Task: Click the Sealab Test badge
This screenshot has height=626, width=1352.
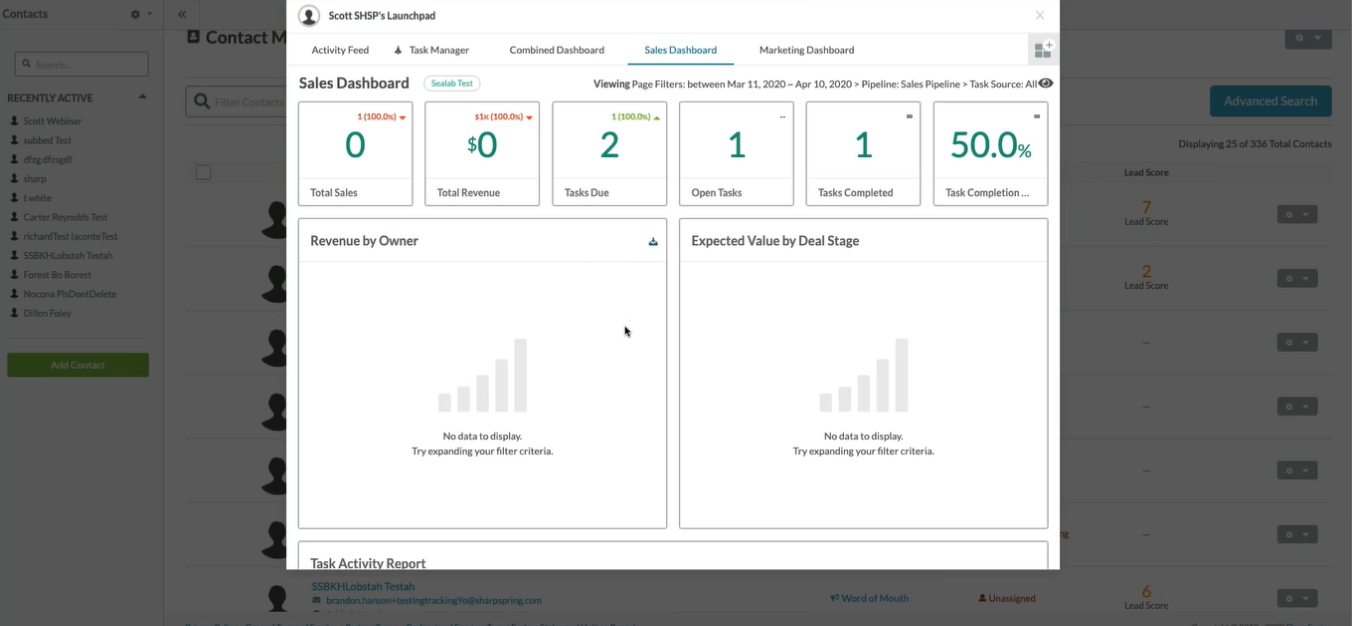Action: tap(452, 84)
